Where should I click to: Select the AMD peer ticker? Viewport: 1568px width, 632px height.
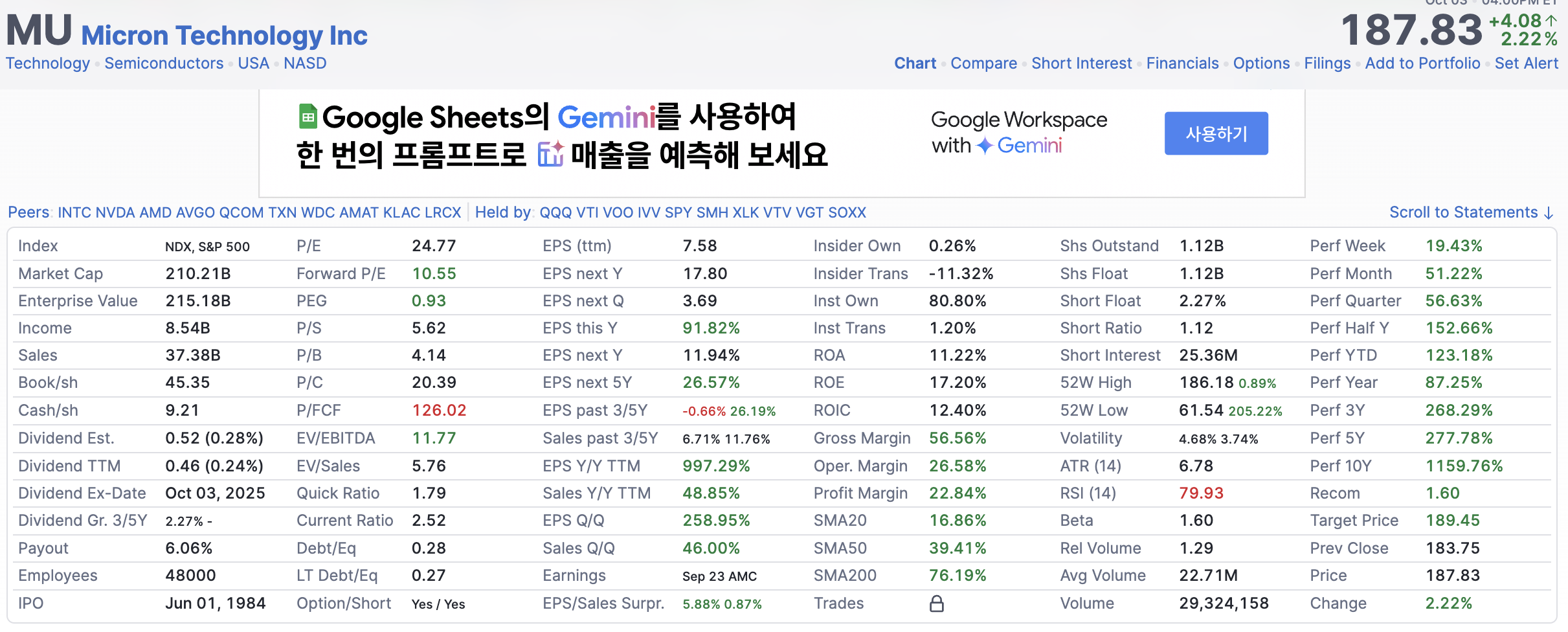(155, 212)
